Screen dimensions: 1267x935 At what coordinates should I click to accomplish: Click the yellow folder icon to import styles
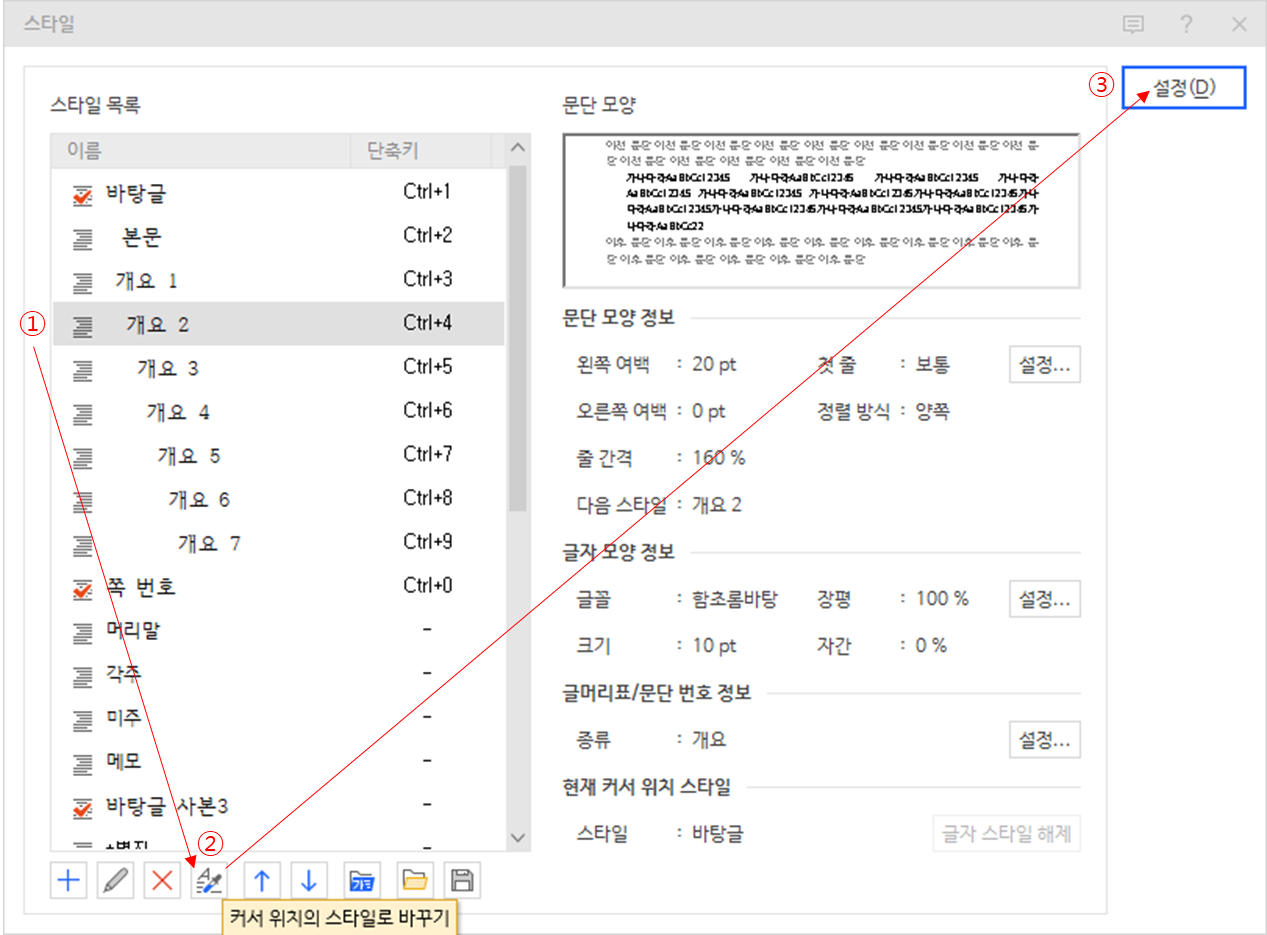414,880
